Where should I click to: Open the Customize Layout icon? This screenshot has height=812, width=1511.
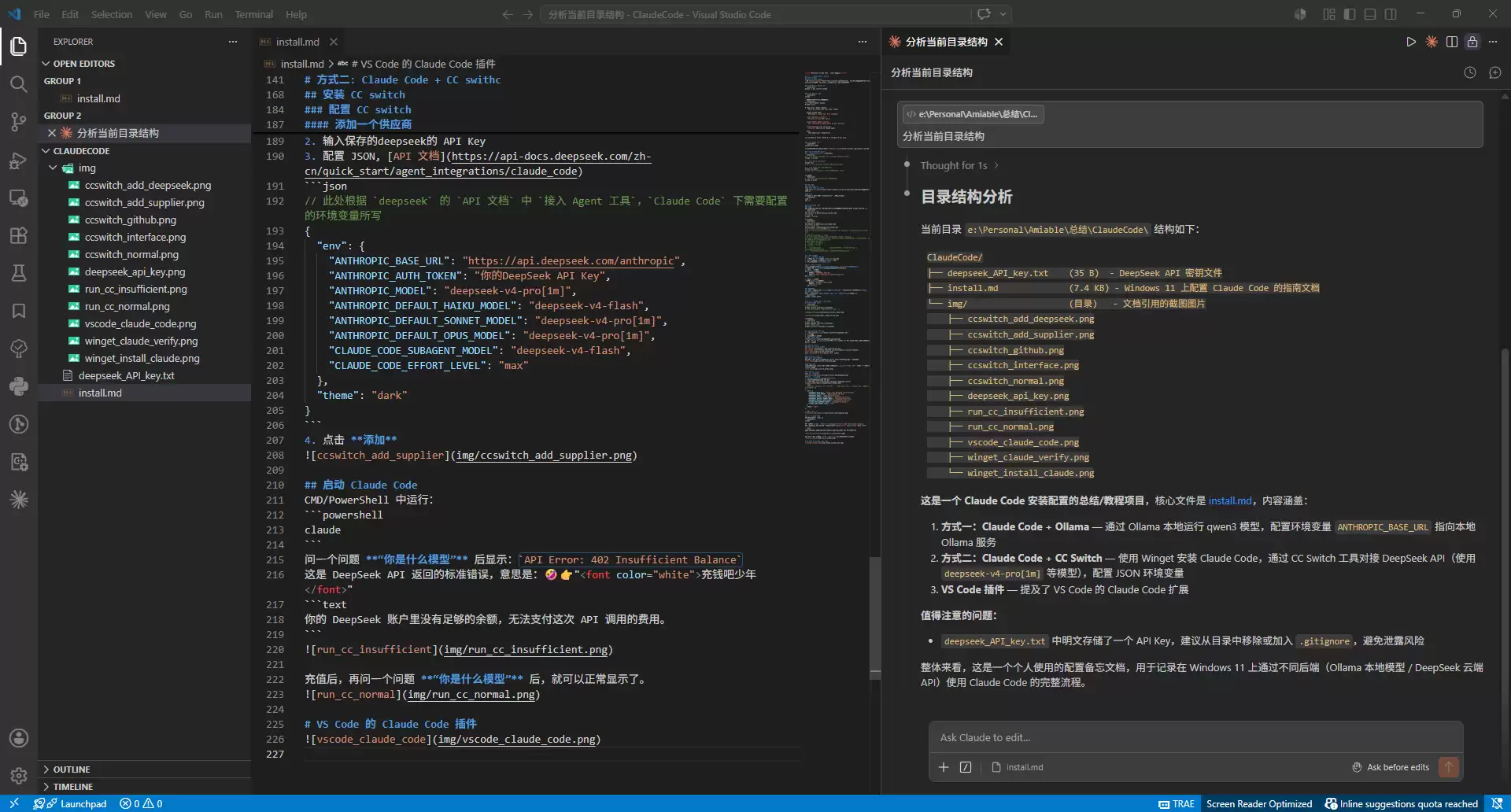click(x=1329, y=14)
